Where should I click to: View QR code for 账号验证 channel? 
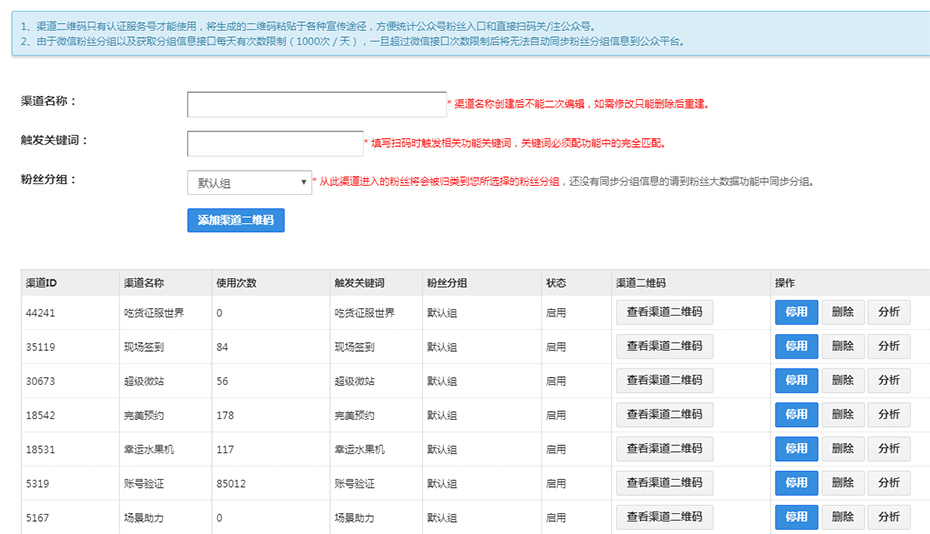point(664,483)
